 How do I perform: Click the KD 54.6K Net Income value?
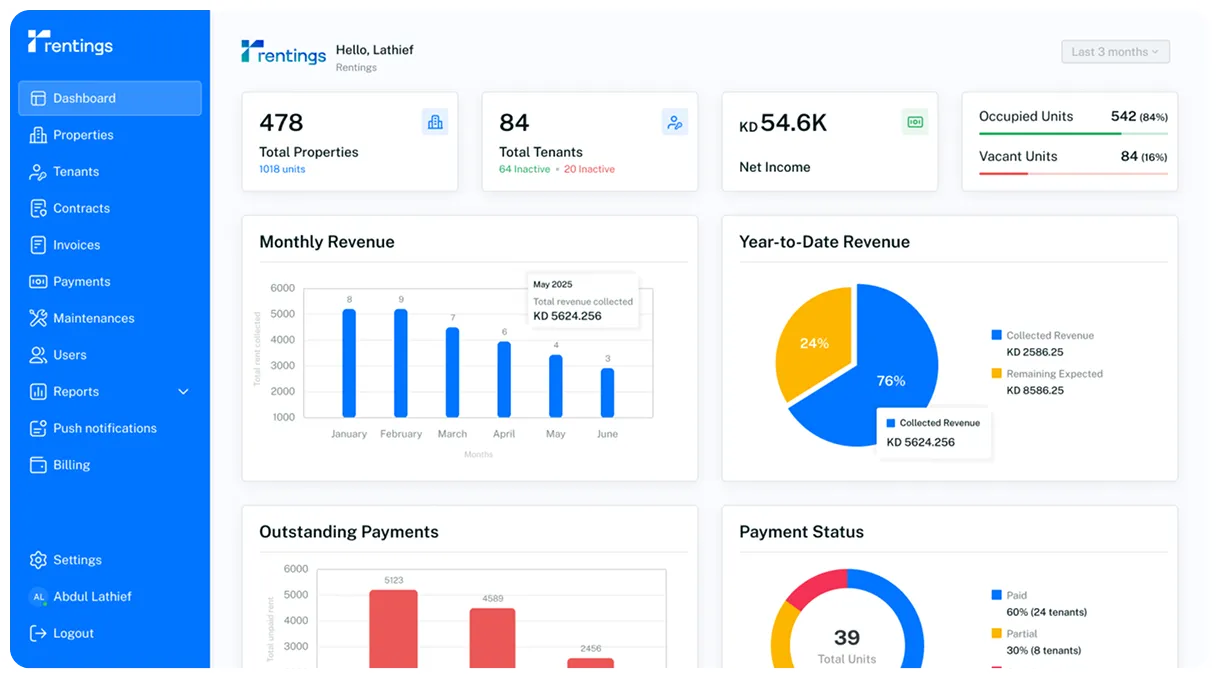point(783,123)
